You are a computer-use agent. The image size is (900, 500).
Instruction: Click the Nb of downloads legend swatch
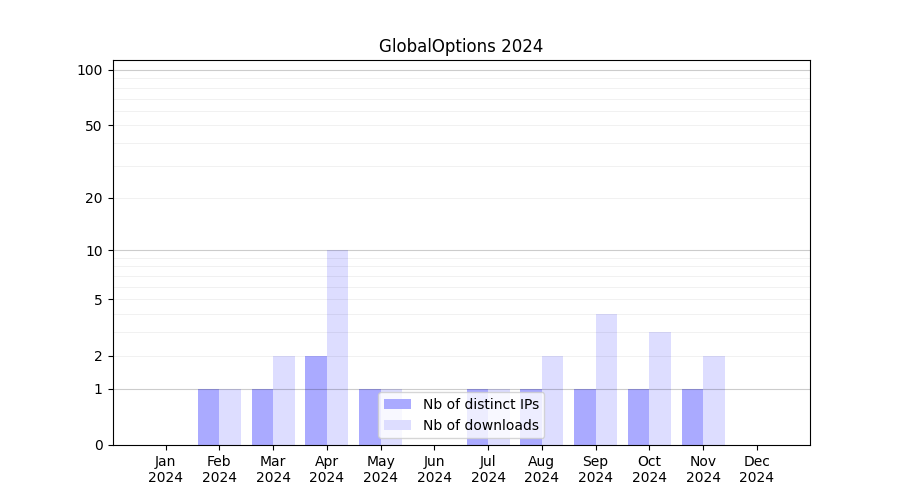397,425
